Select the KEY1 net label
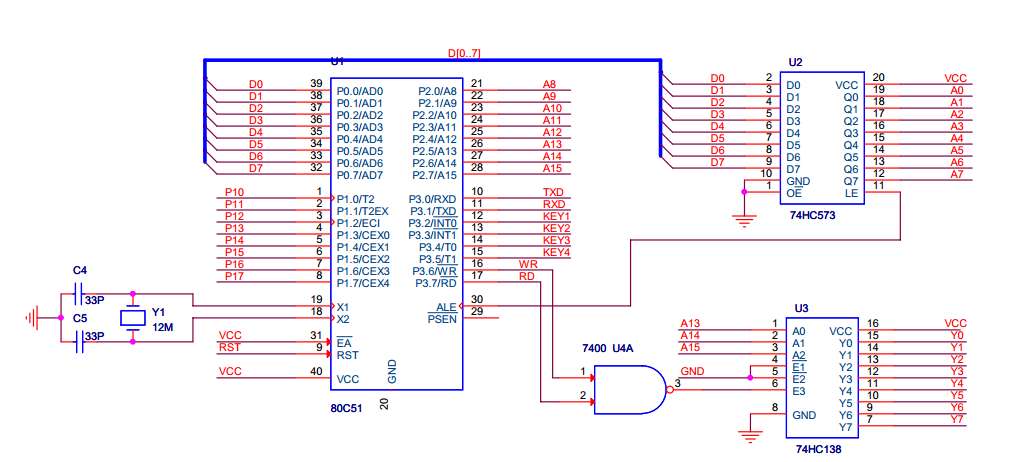This screenshot has width=1012, height=462. [x=556, y=216]
